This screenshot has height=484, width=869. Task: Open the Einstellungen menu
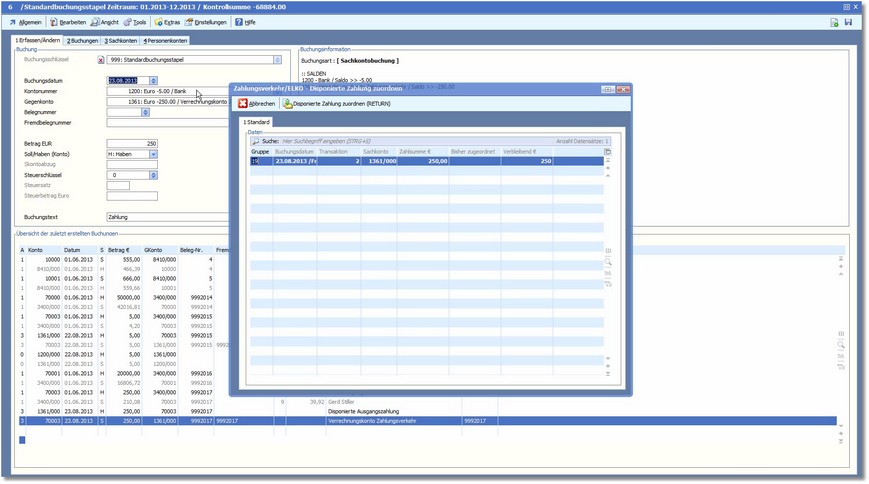click(x=206, y=22)
